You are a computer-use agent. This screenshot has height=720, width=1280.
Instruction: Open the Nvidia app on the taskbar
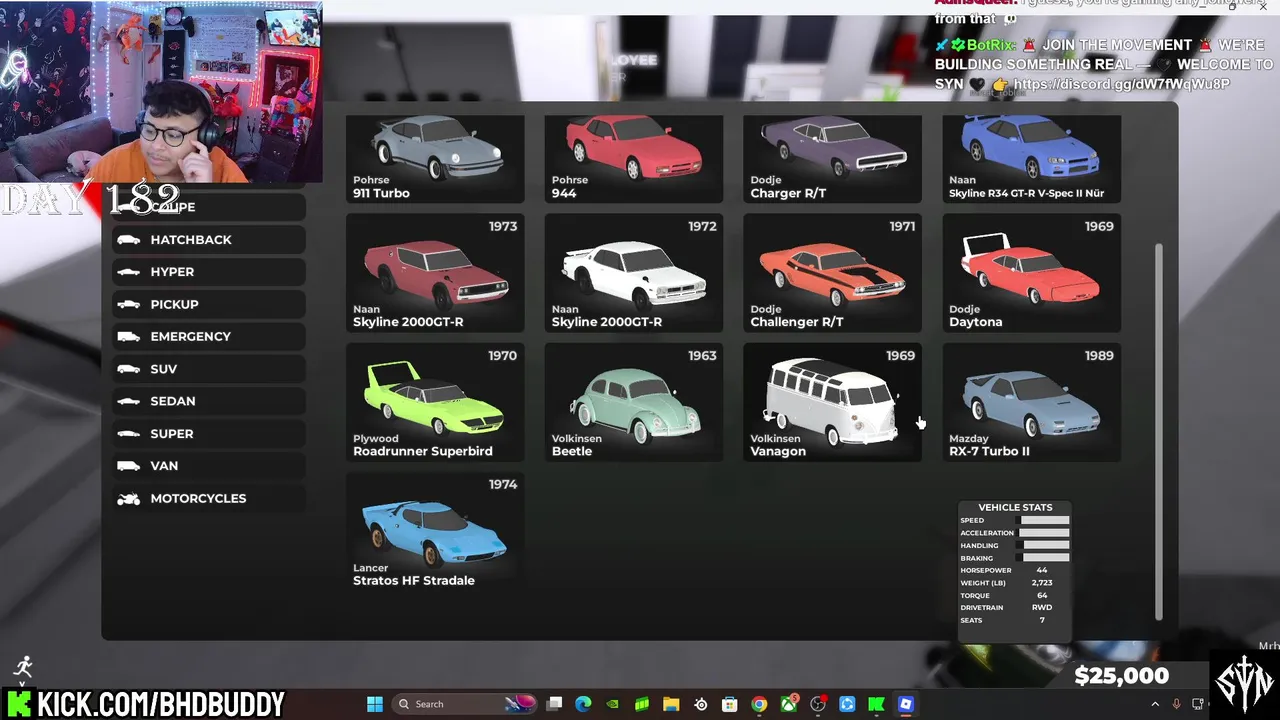point(613,704)
